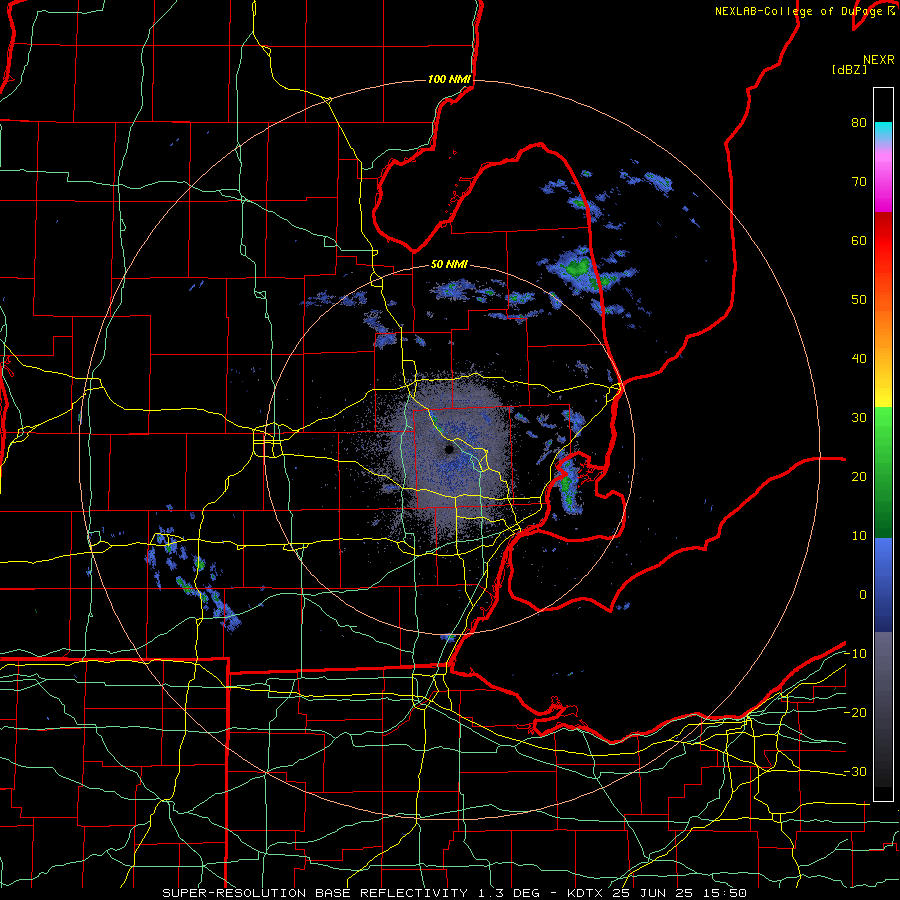Click the cyan top of the reflectivity color bar
Screen dimensions: 900x900
[883, 131]
